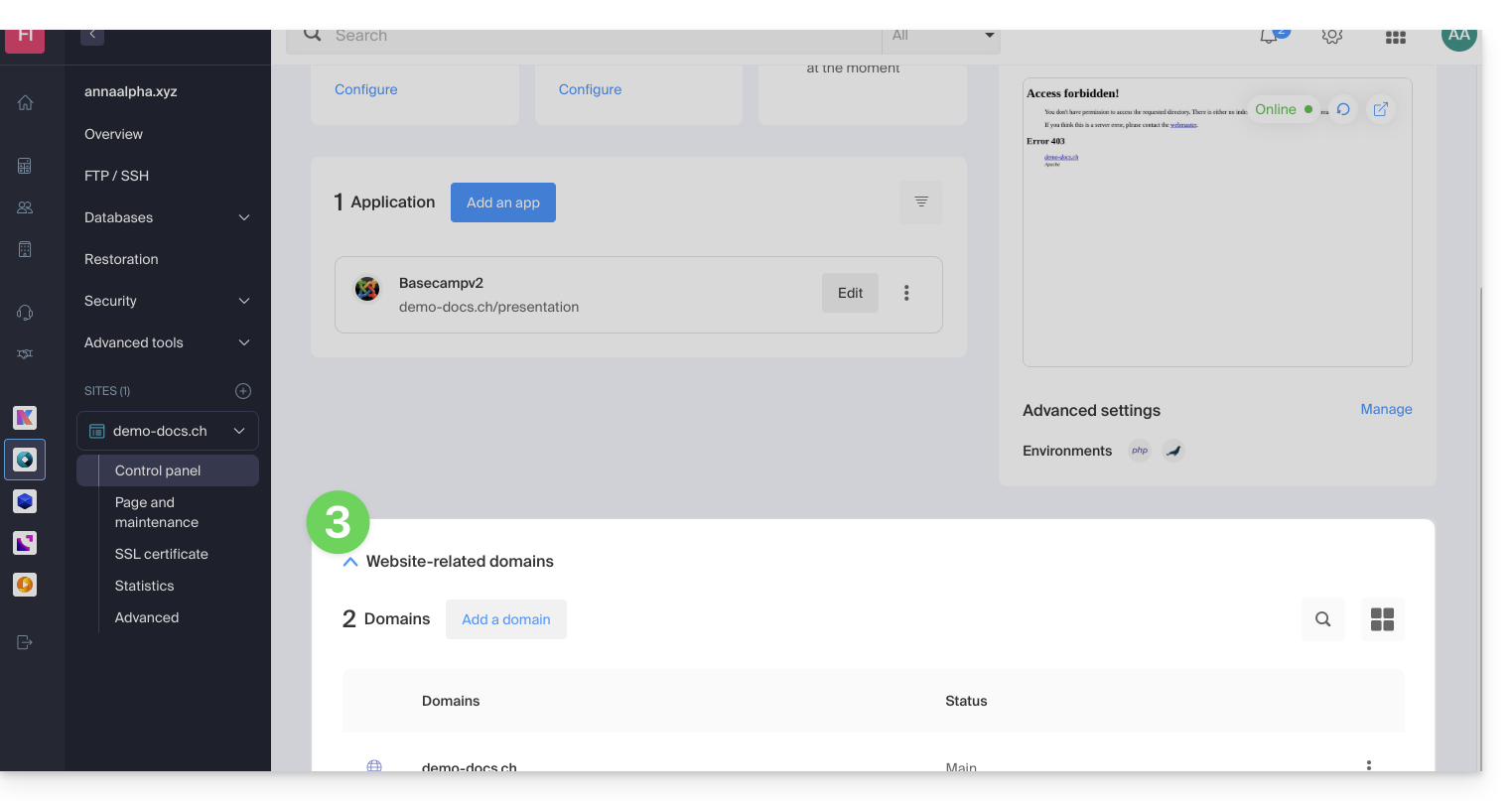Go to FTP / SSH section
Image resolution: width=1512 pixels, height=801 pixels.
pos(116,176)
